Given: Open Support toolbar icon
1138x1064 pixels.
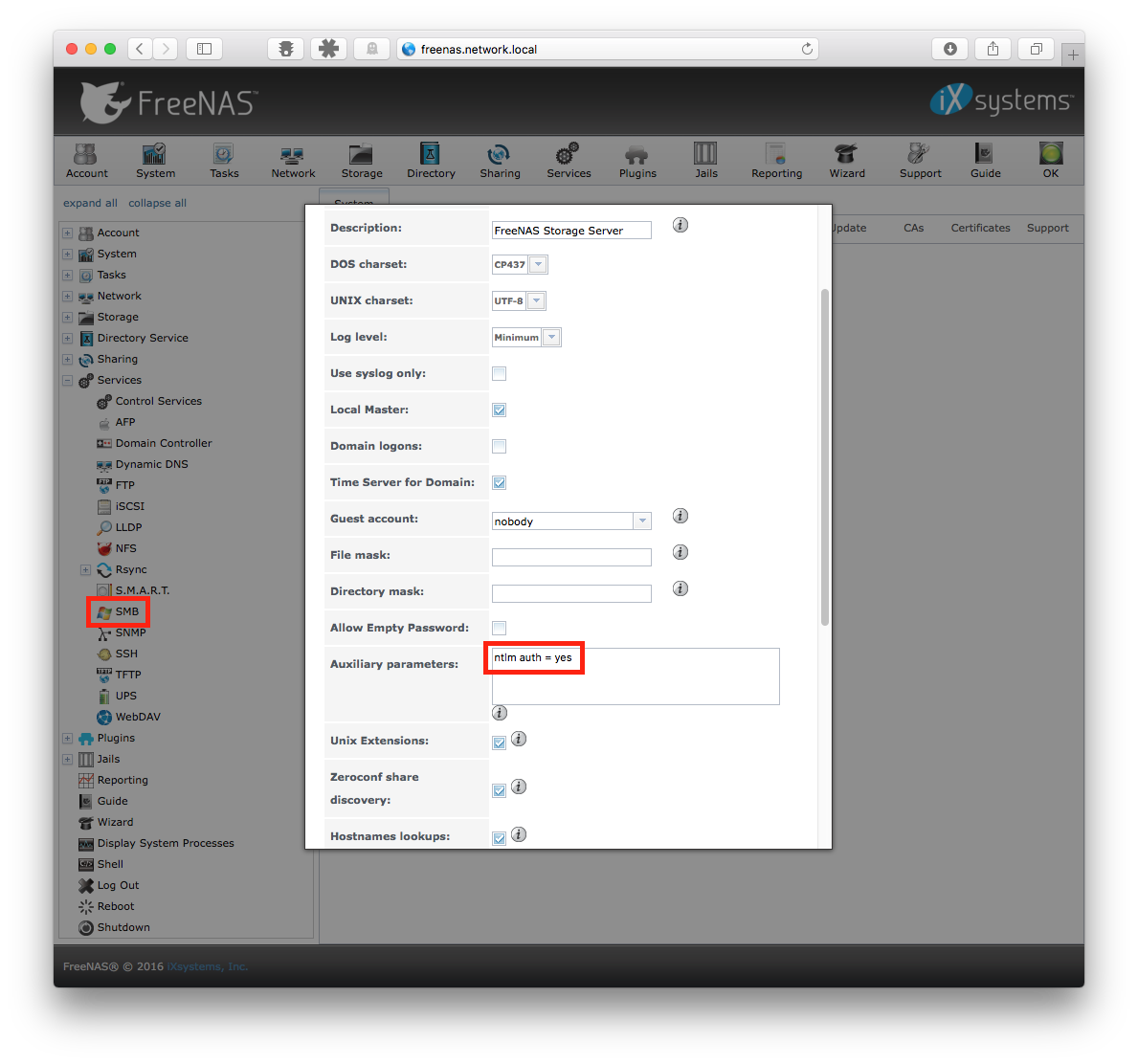Looking at the screenshot, I should click(921, 161).
